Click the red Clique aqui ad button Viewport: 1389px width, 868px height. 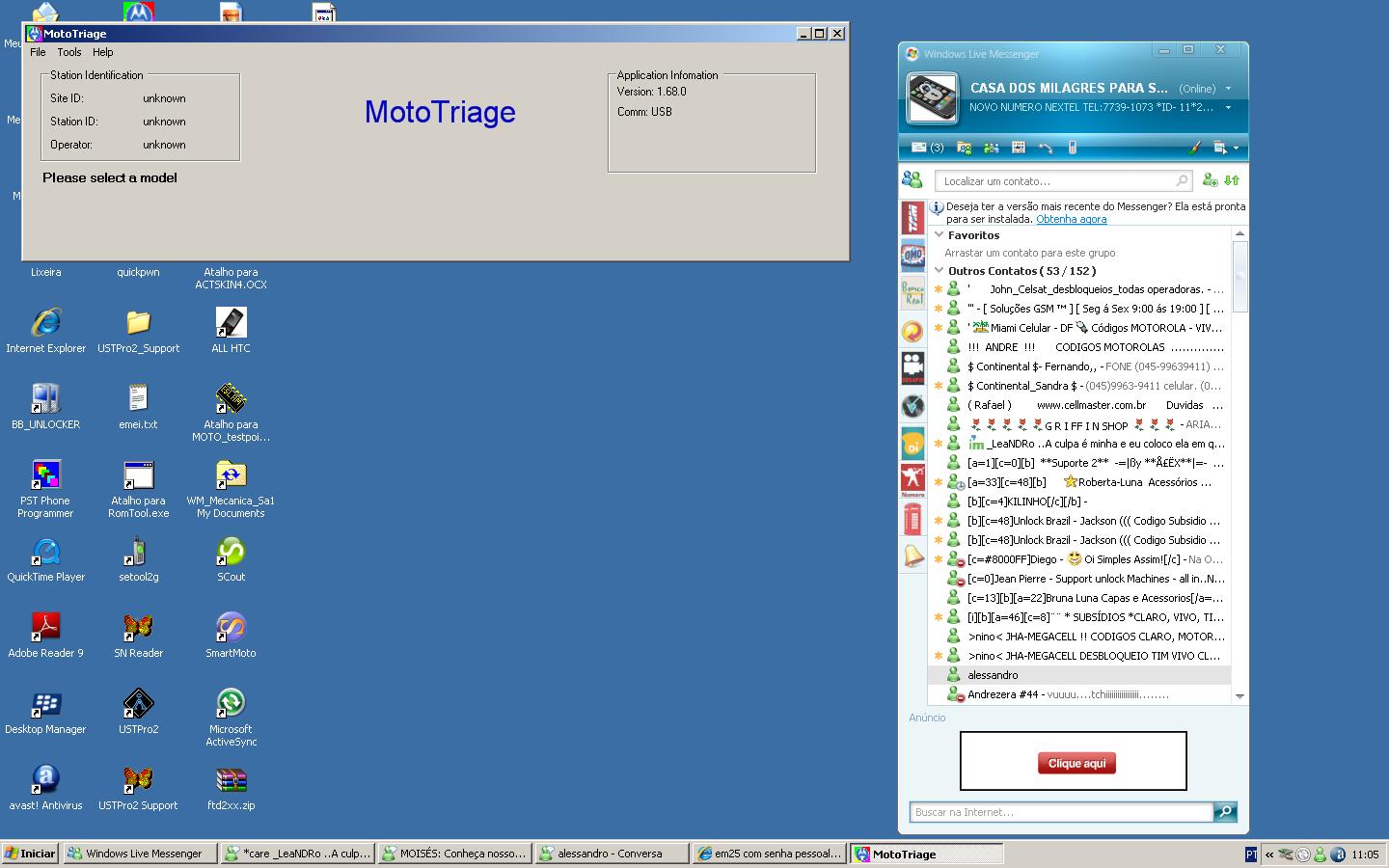pos(1076,763)
